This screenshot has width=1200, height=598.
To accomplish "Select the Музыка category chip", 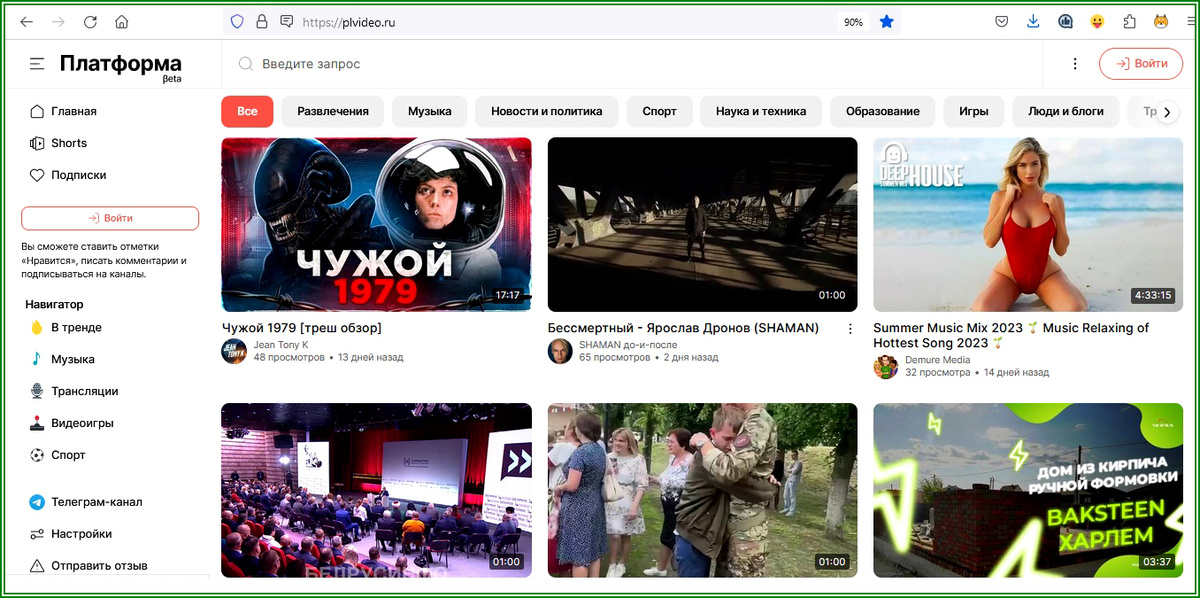I will 430,111.
